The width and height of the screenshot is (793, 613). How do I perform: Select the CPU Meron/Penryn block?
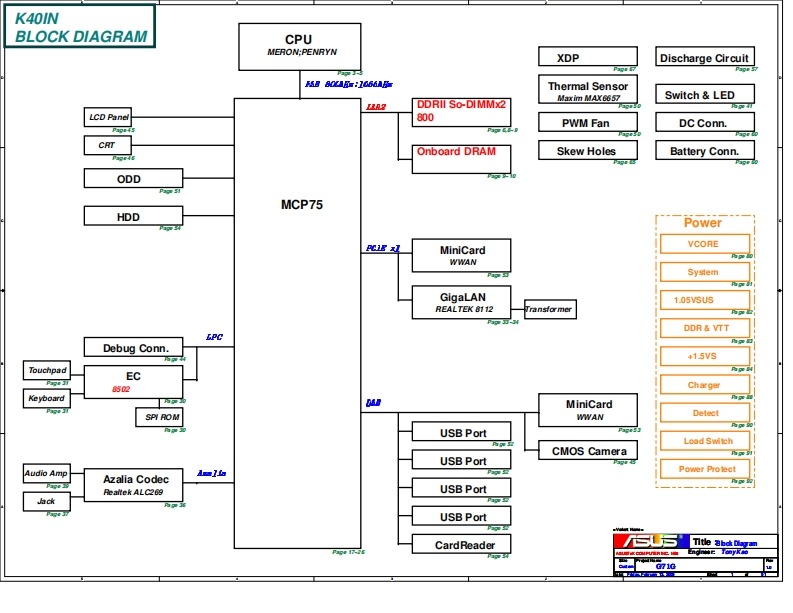pyautogui.click(x=298, y=46)
